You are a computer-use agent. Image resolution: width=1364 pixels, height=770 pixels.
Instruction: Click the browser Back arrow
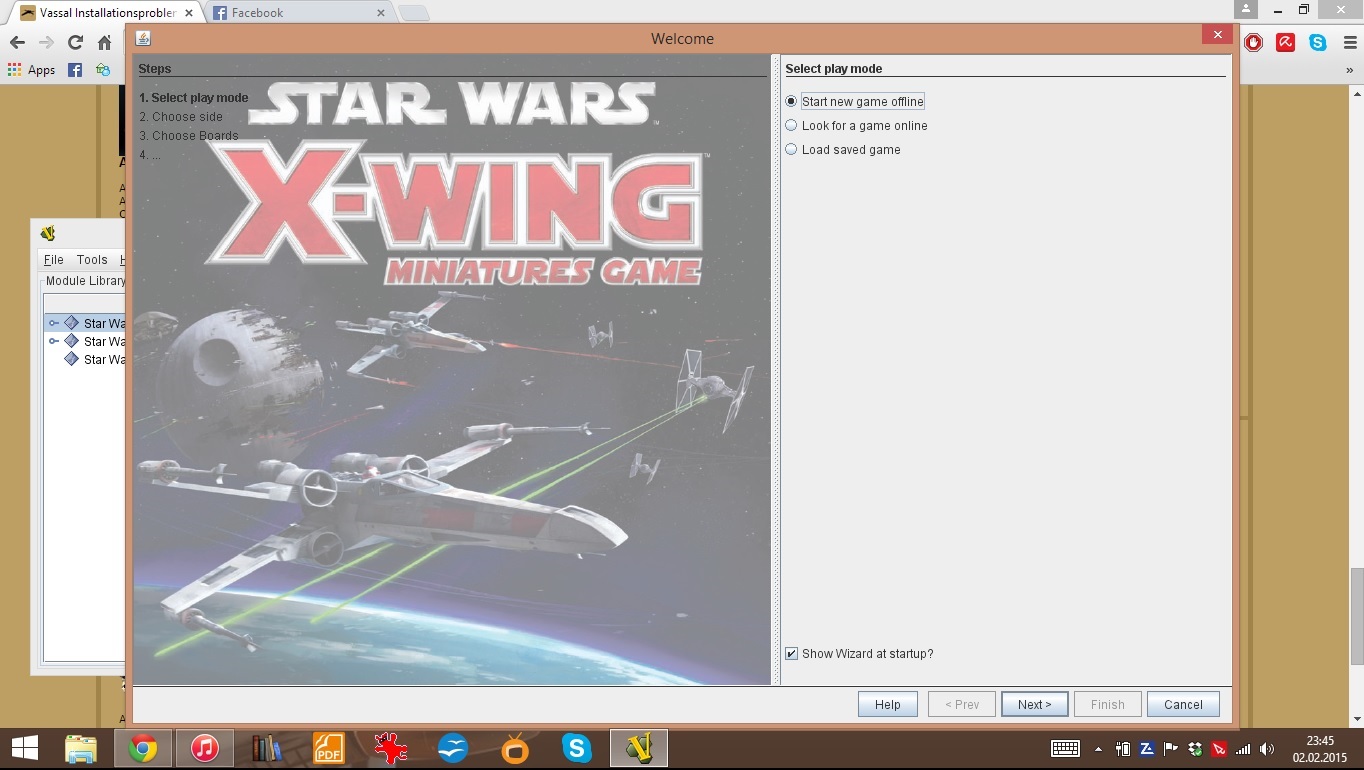pyautogui.click(x=16, y=42)
